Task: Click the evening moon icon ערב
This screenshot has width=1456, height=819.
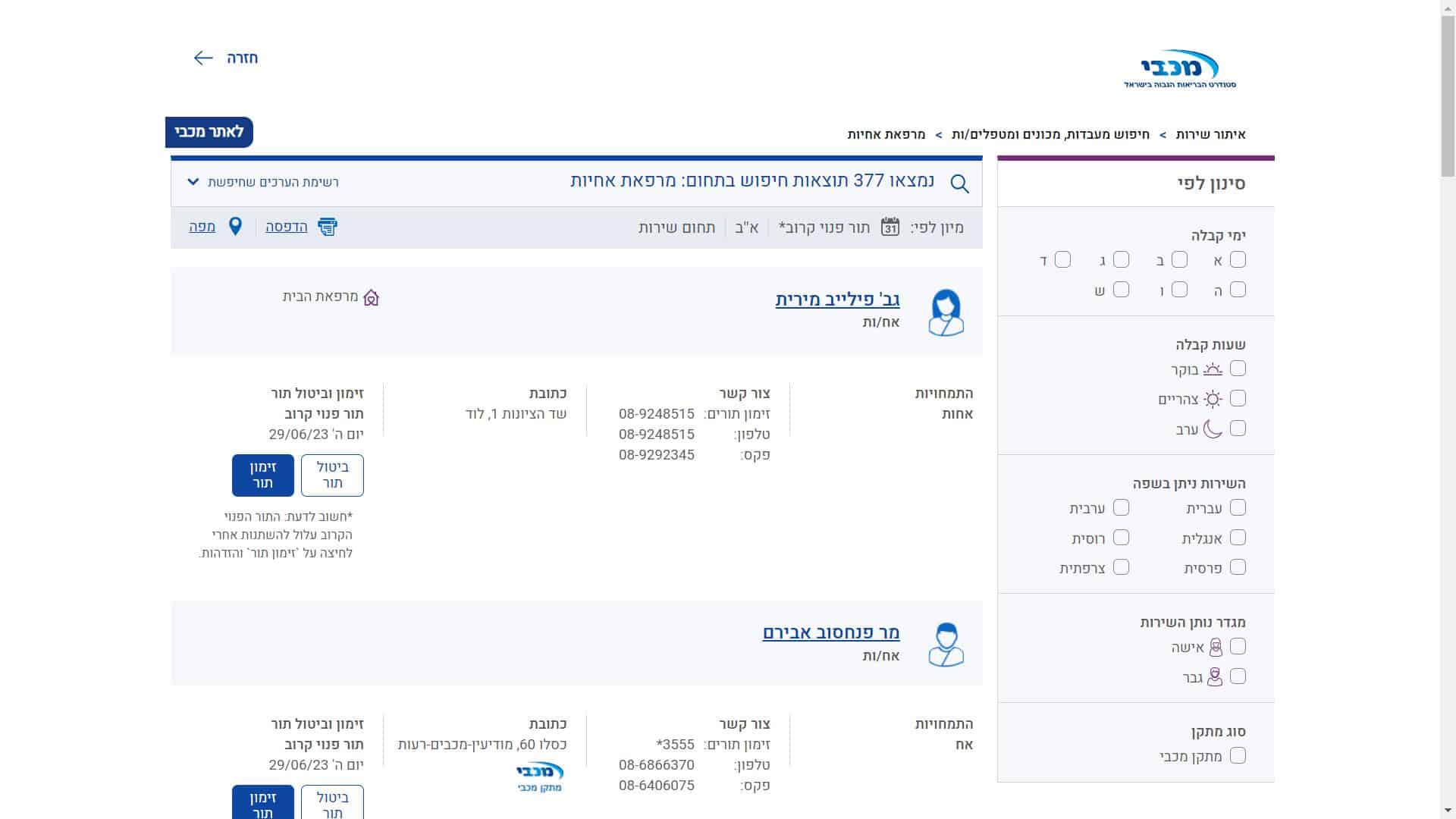Action: tap(1213, 428)
